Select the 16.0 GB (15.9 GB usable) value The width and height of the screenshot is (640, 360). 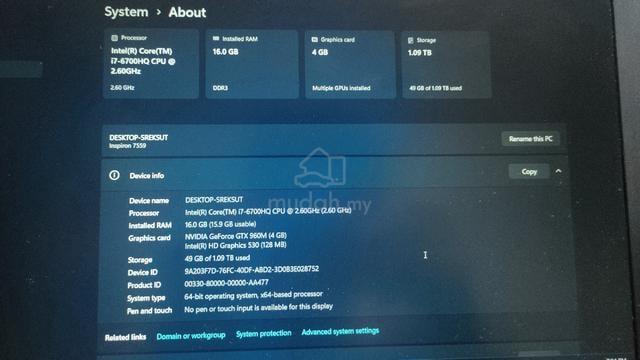(220, 224)
